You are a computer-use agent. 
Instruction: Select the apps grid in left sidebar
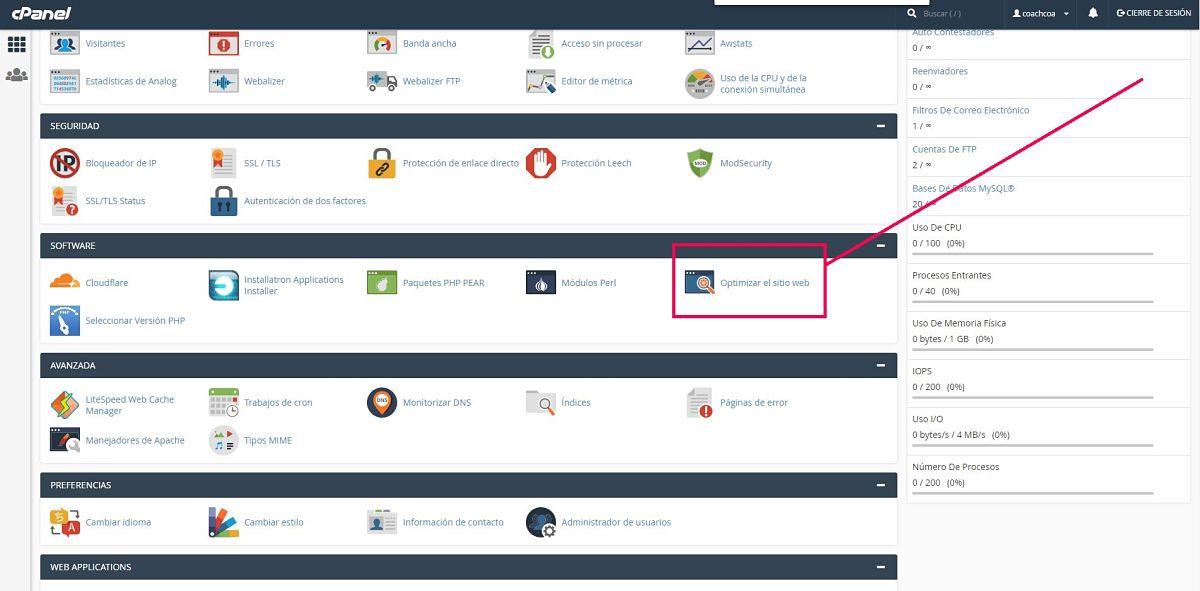pos(16,43)
